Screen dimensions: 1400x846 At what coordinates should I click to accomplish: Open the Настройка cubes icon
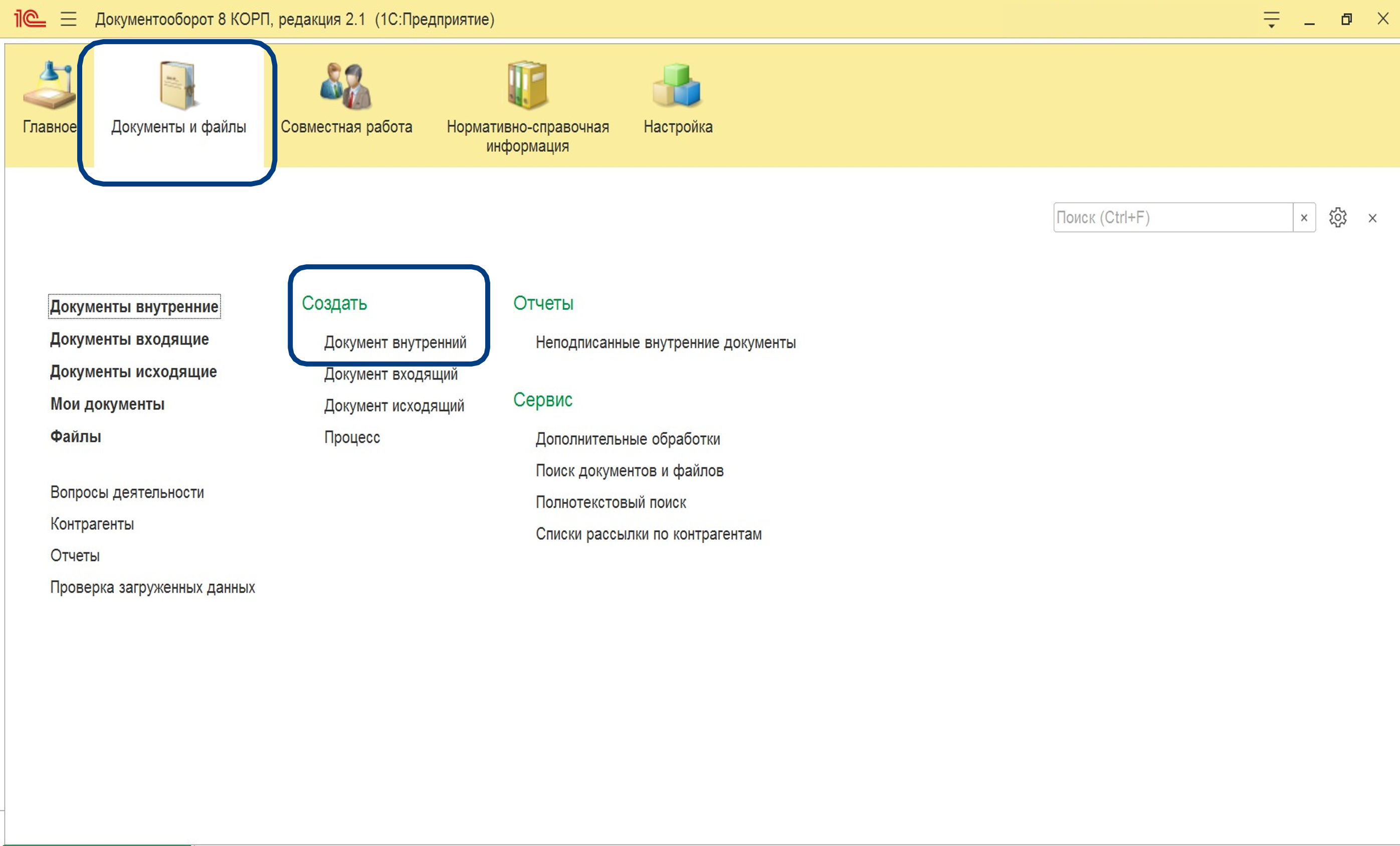pyautogui.click(x=677, y=85)
